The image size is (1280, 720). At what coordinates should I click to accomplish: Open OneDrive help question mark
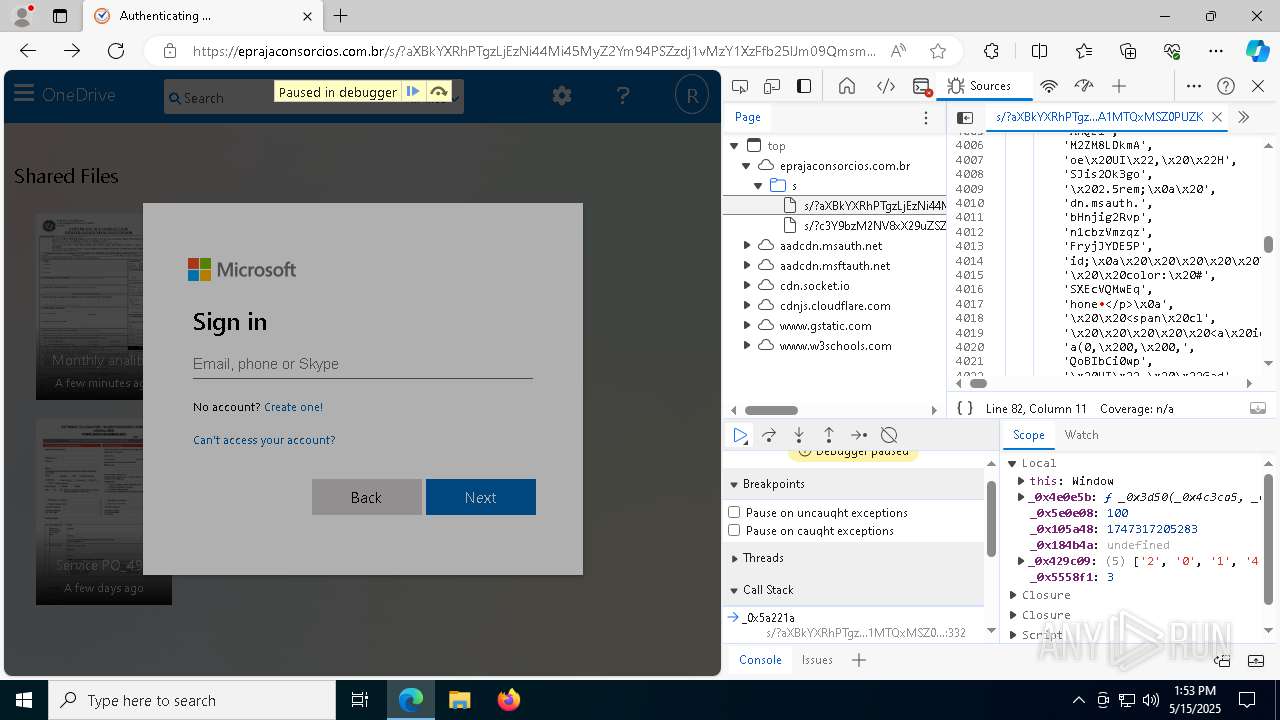click(x=623, y=96)
